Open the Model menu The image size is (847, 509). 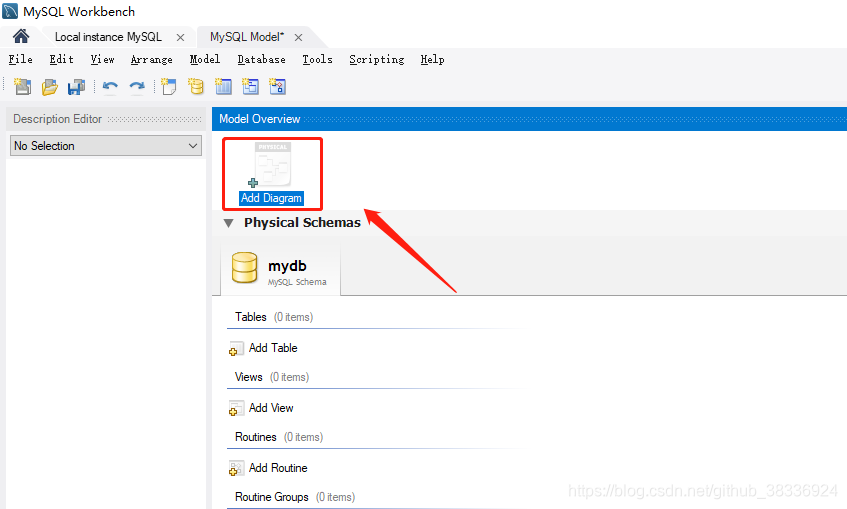coord(205,59)
